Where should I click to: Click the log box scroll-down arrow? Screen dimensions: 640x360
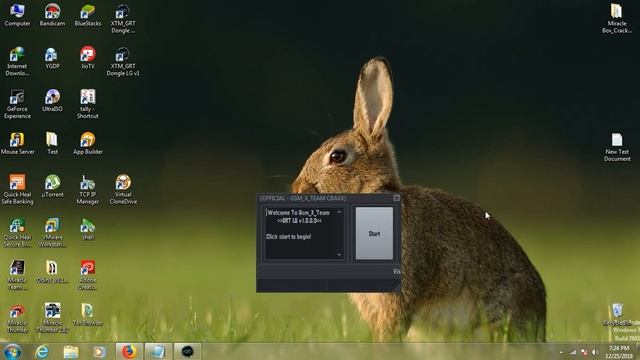point(339,255)
